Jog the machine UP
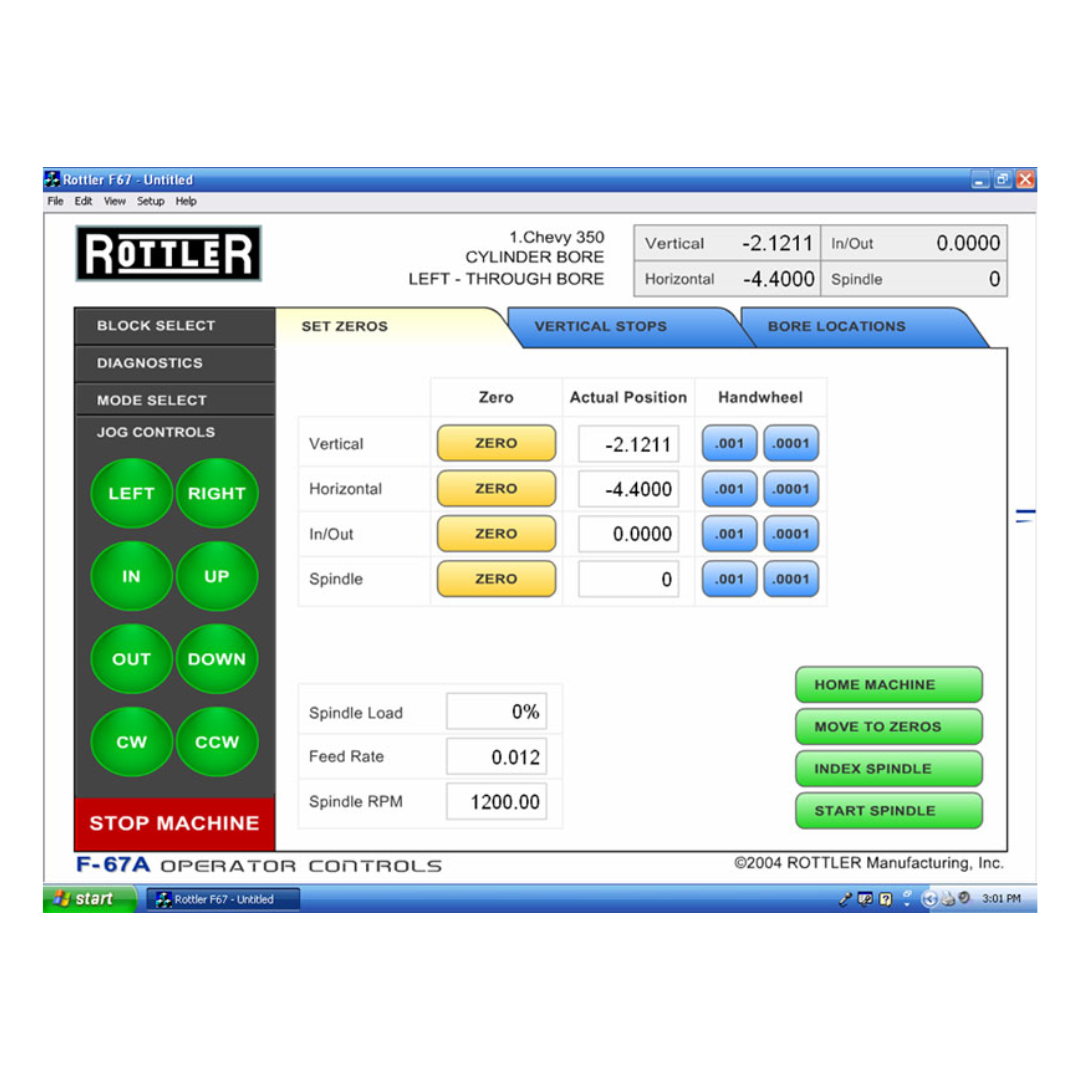The height and width of the screenshot is (1080, 1080). click(216, 576)
